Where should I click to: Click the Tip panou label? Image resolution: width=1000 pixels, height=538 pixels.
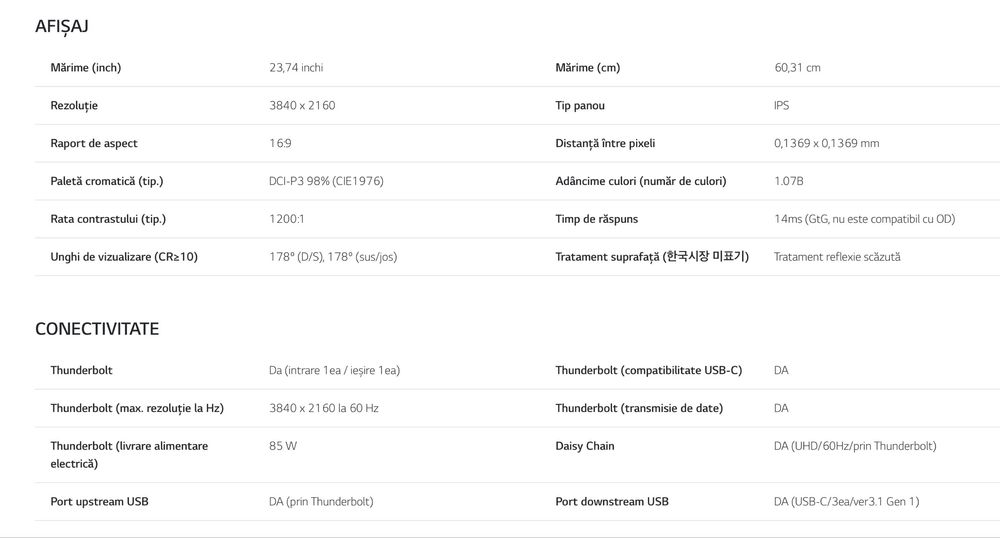click(580, 106)
